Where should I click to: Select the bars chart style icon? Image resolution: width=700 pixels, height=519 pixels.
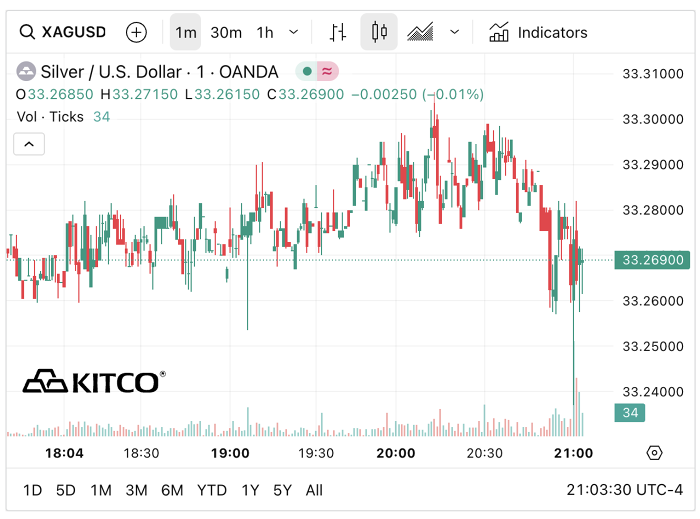tap(338, 32)
